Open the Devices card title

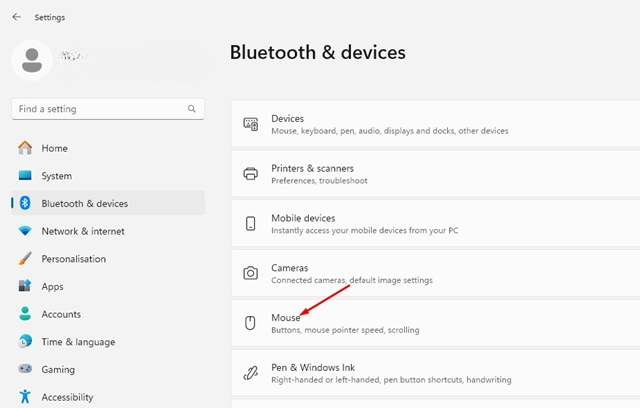click(287, 119)
